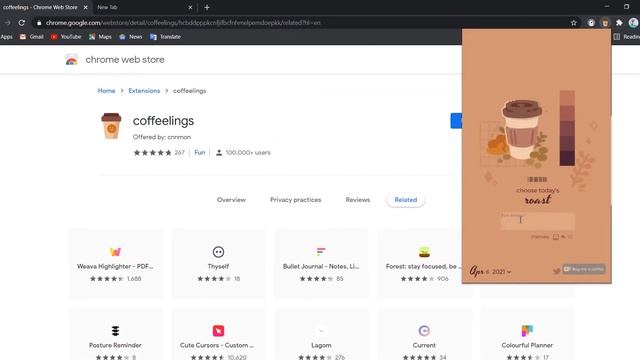This screenshot has height=360, width=640.
Task: Bookmark this page with the star icon
Action: (573, 23)
